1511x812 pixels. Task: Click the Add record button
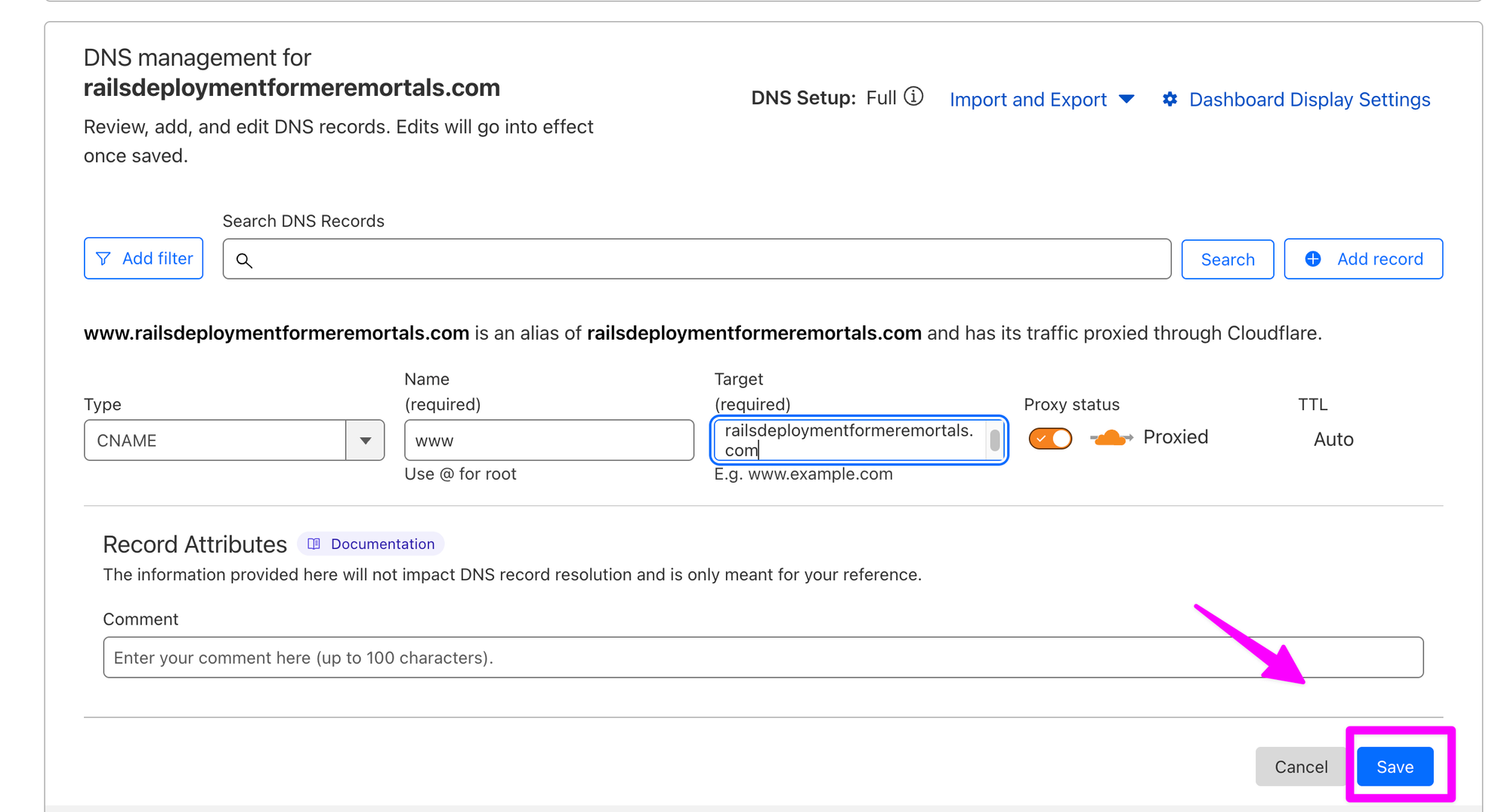[x=1364, y=259]
